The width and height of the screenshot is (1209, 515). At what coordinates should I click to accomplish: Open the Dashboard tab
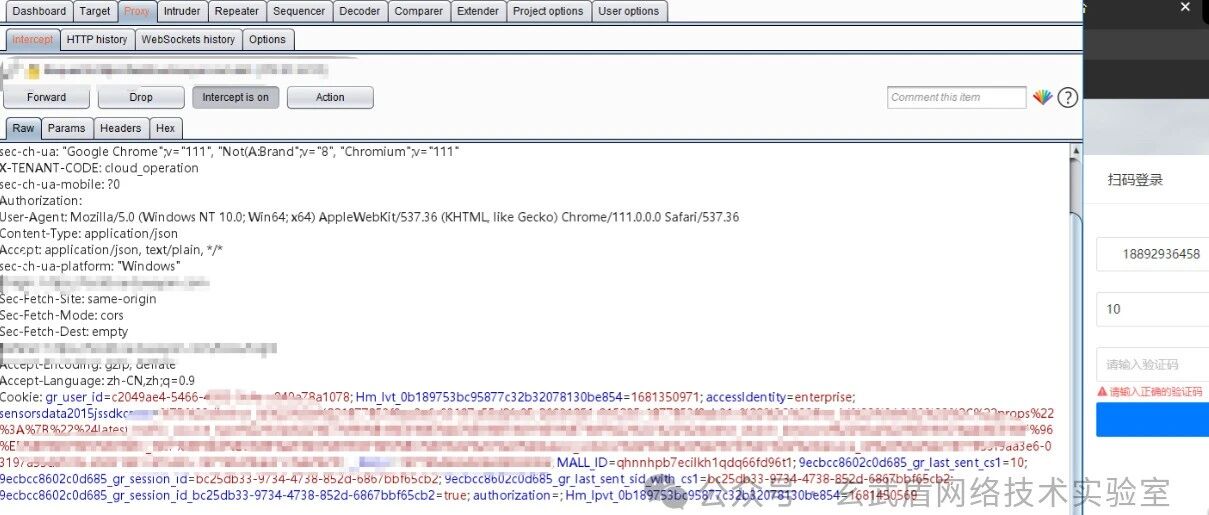39,11
